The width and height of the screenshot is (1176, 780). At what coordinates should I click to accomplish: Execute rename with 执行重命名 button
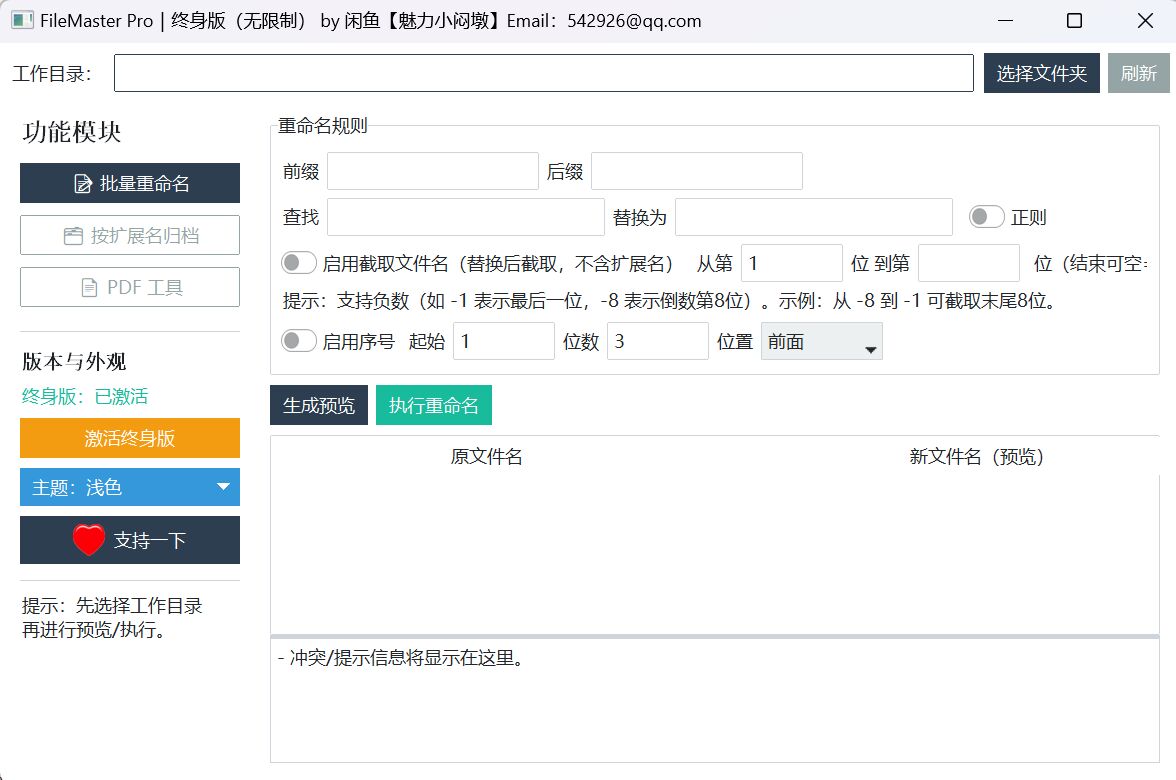click(434, 406)
